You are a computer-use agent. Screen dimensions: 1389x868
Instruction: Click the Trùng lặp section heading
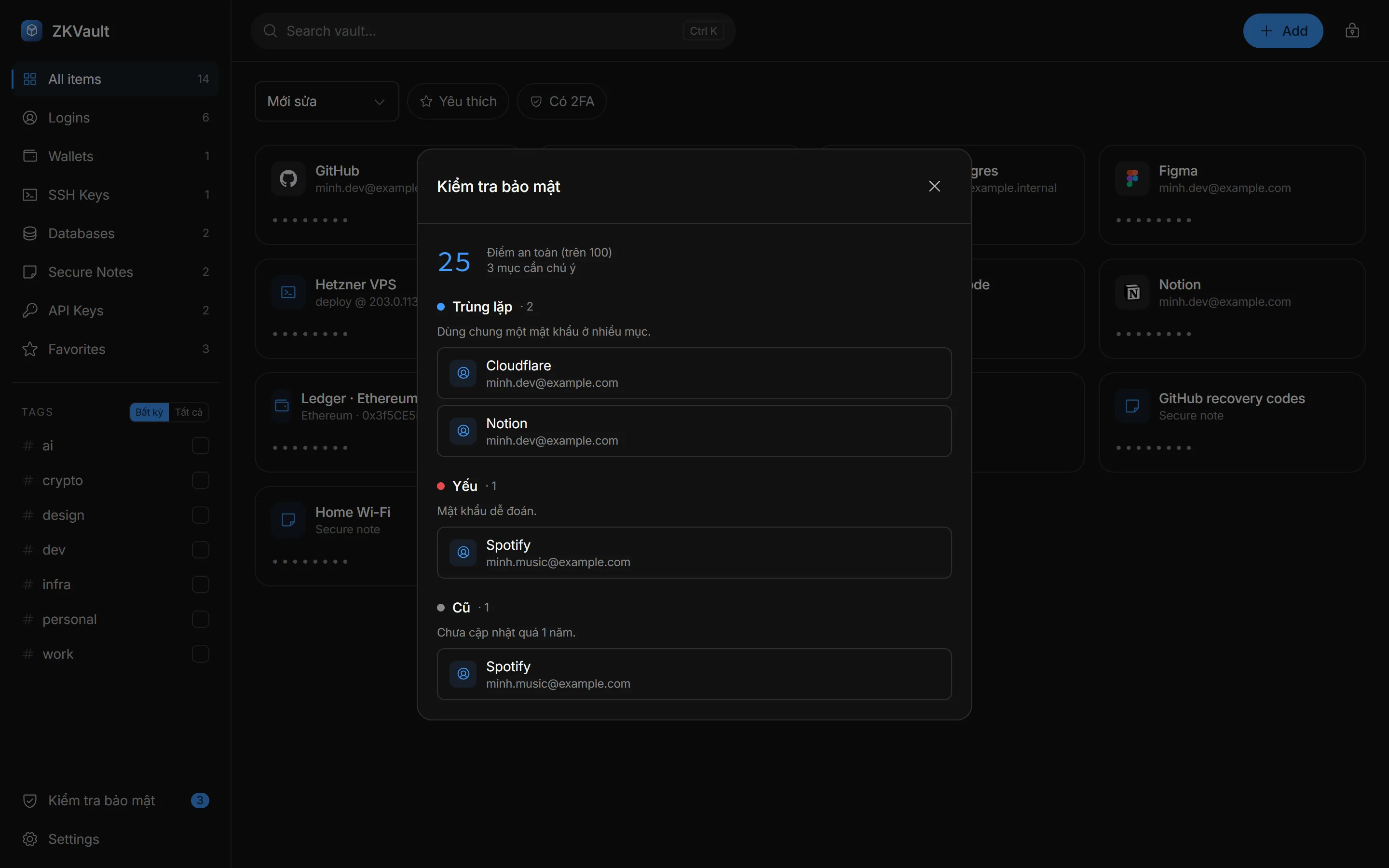coord(482,307)
